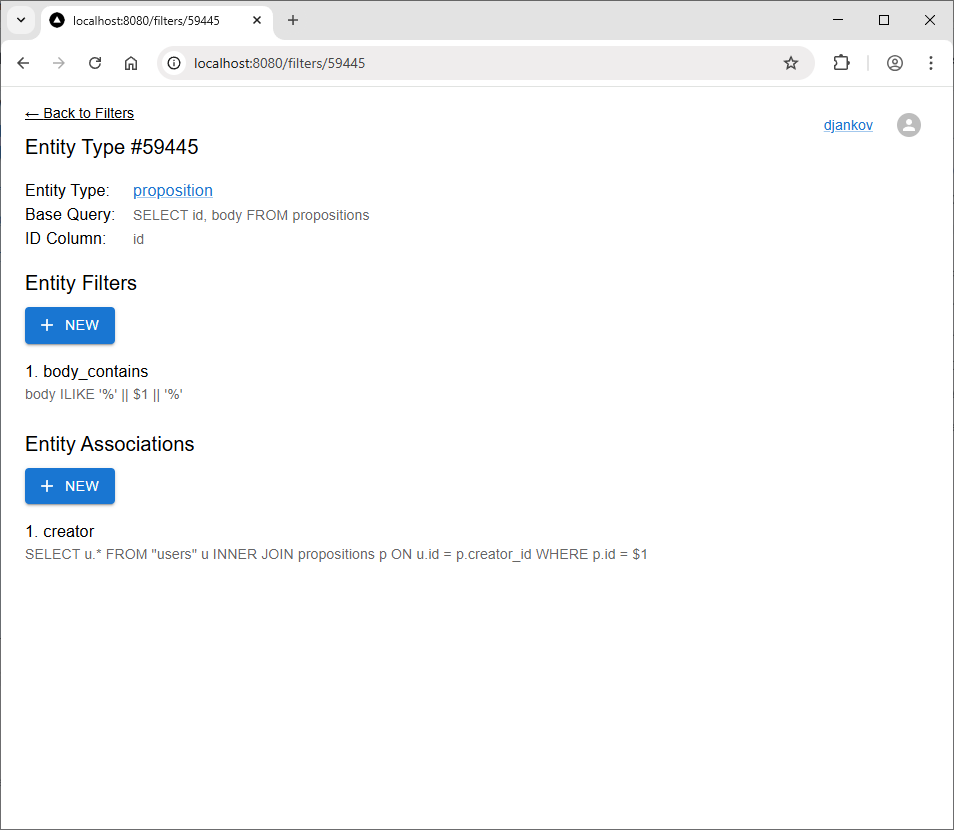The height and width of the screenshot is (830, 954).
Task: Click the user avatar icon
Action: [908, 125]
